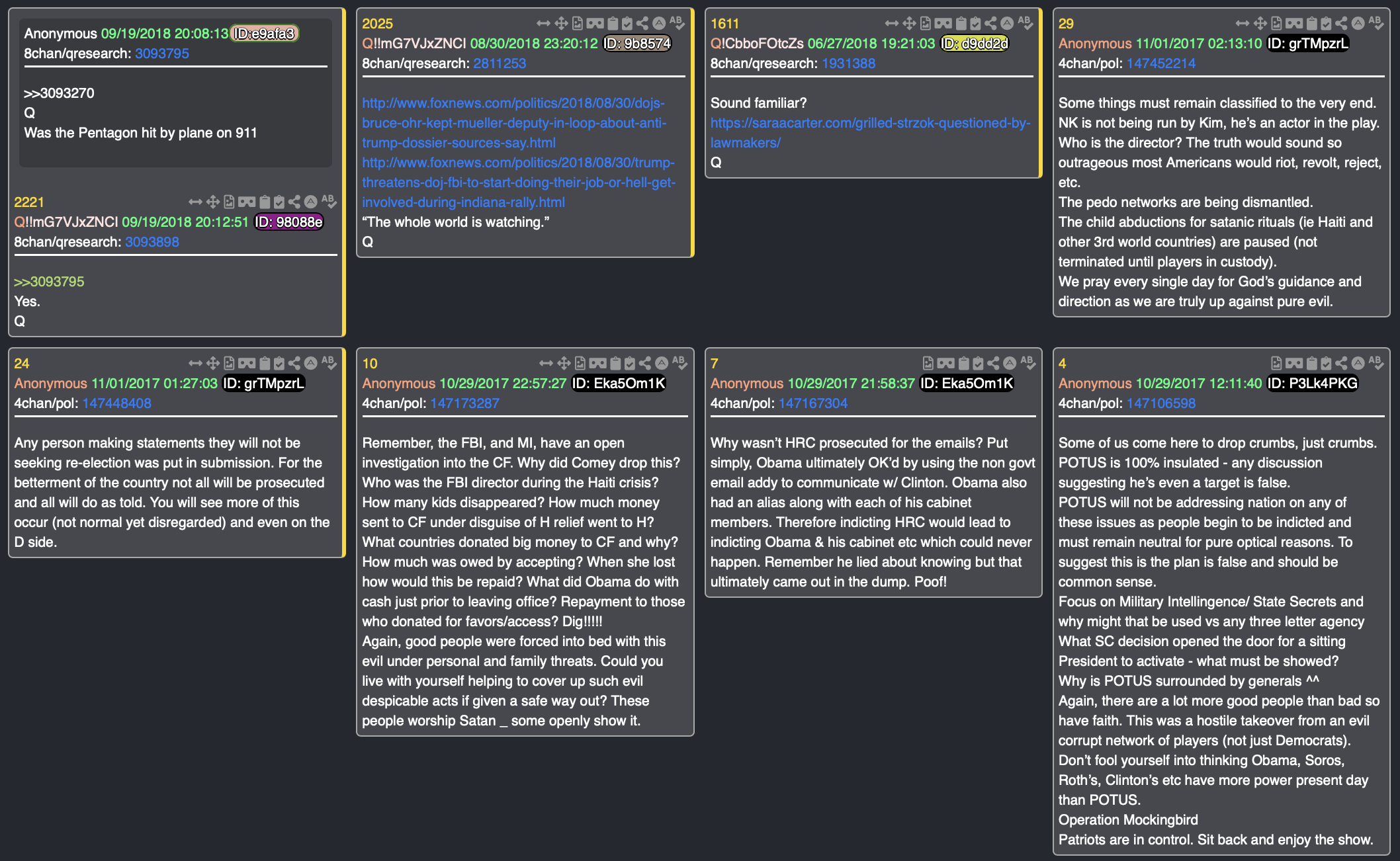The height and width of the screenshot is (861, 1400).
Task: Click the yellow ID: d9dd2d badge
Action: (x=975, y=44)
